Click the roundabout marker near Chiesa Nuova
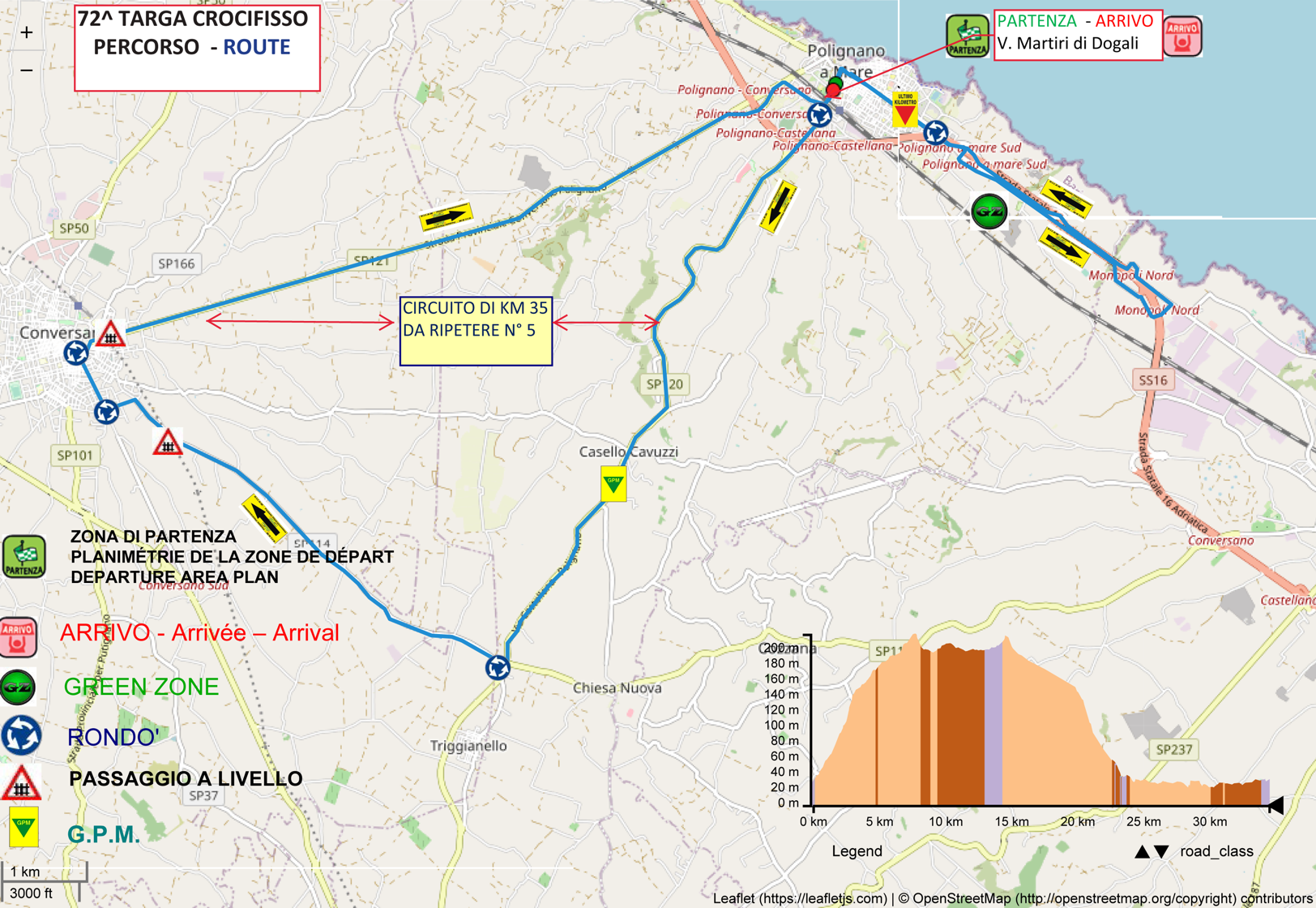The width and height of the screenshot is (1316, 908). coord(498,668)
